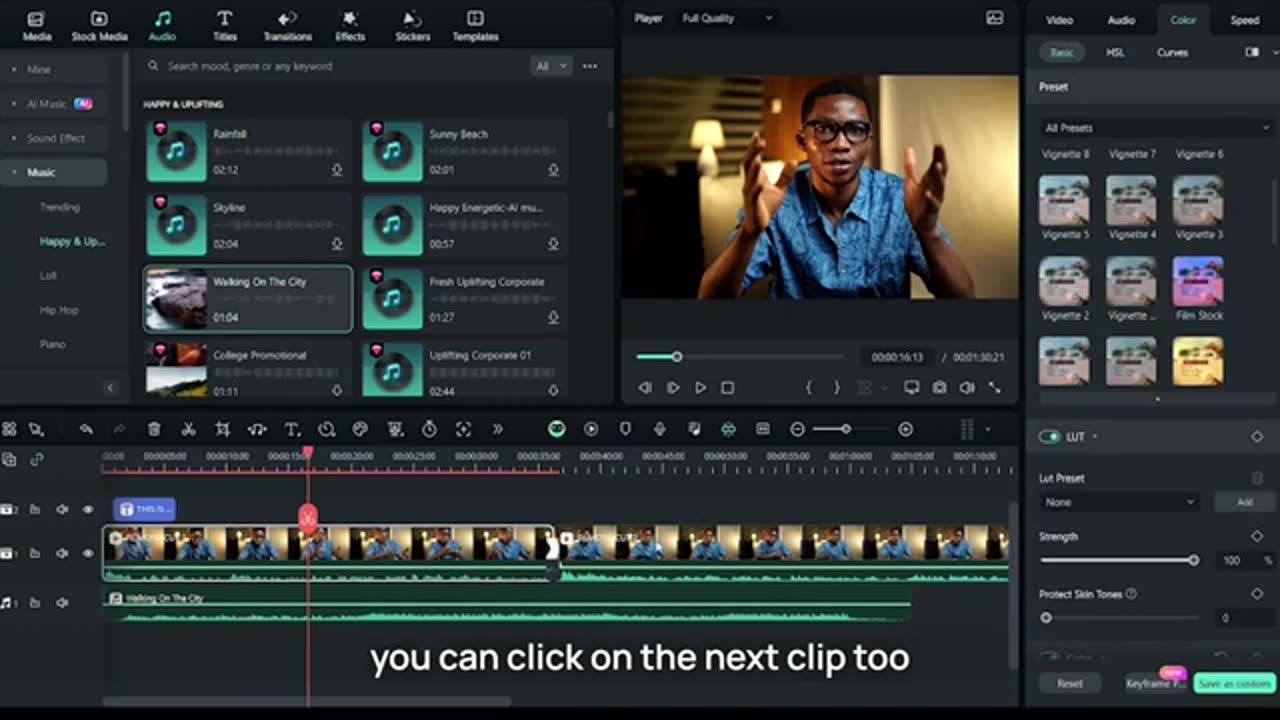Lock the music audio track

[35, 603]
